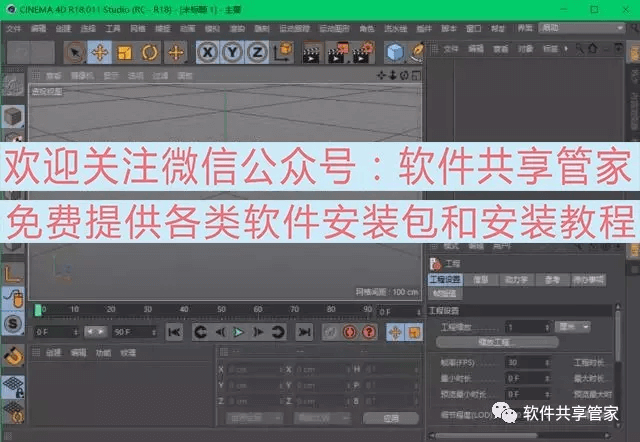The image size is (640, 442).
Task: Jump to the next keyframe
Action: tap(278, 332)
